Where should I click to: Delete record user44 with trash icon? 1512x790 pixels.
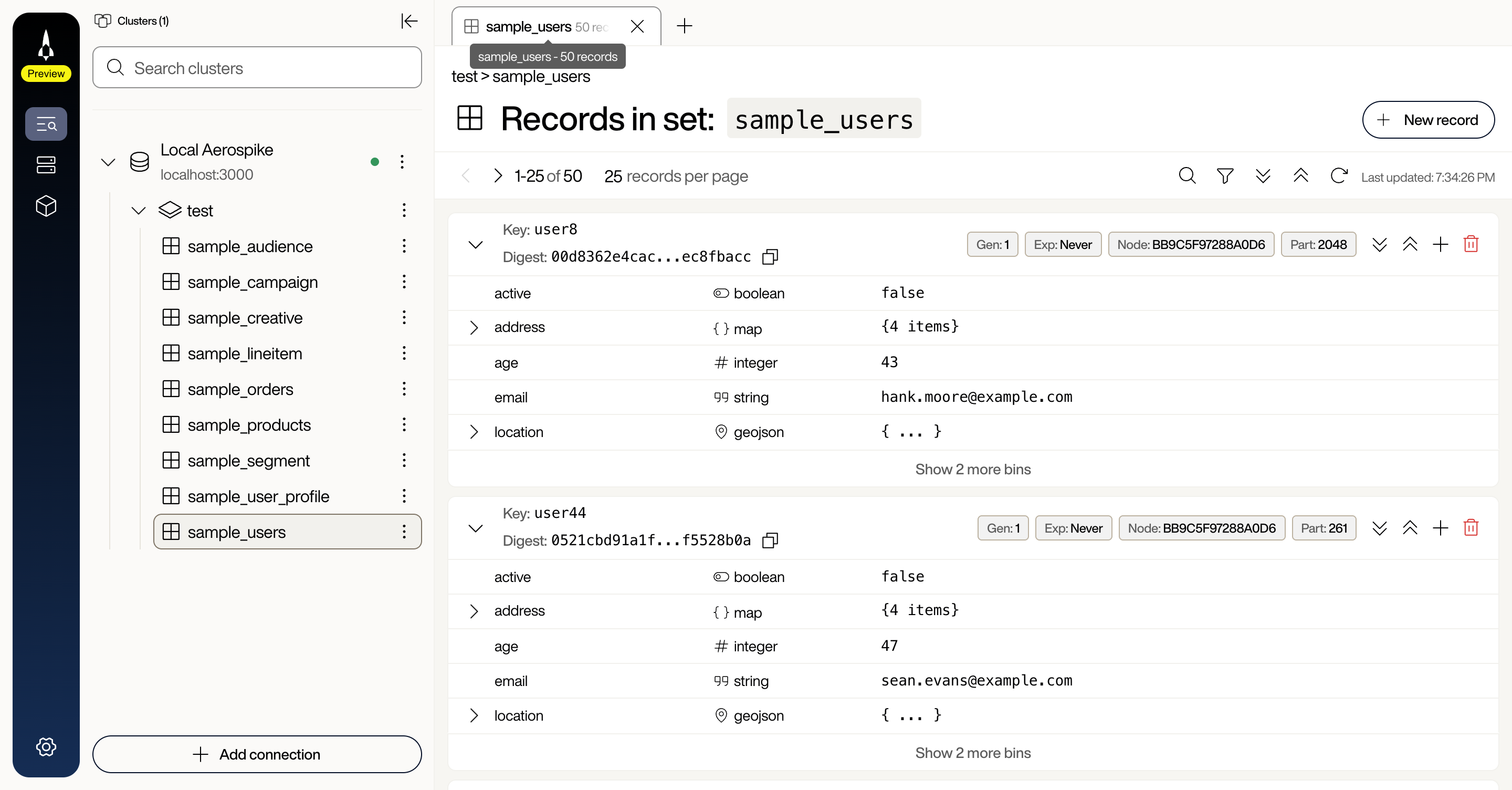[1471, 527]
